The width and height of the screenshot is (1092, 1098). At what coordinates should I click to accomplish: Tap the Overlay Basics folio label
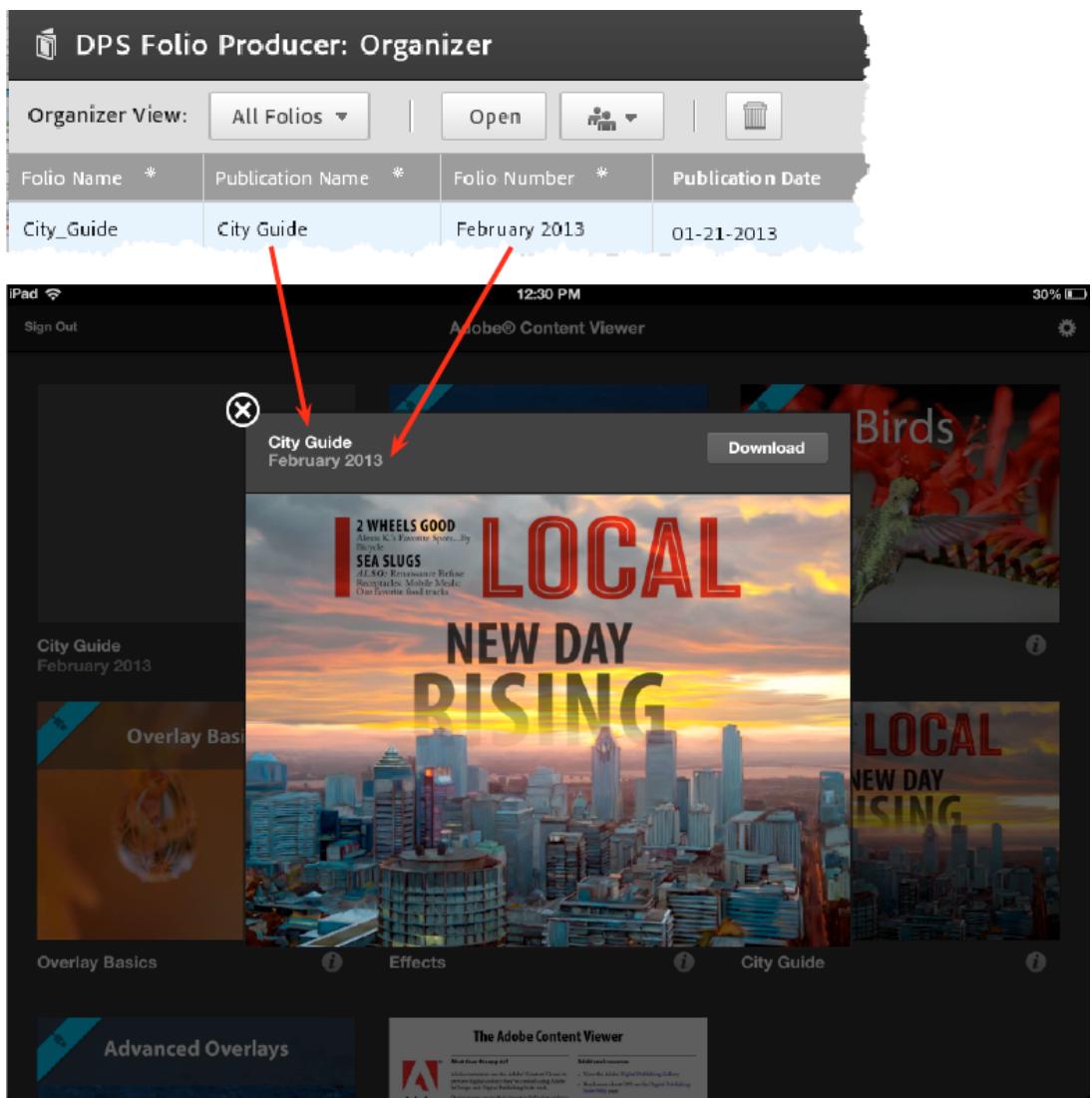tap(97, 962)
